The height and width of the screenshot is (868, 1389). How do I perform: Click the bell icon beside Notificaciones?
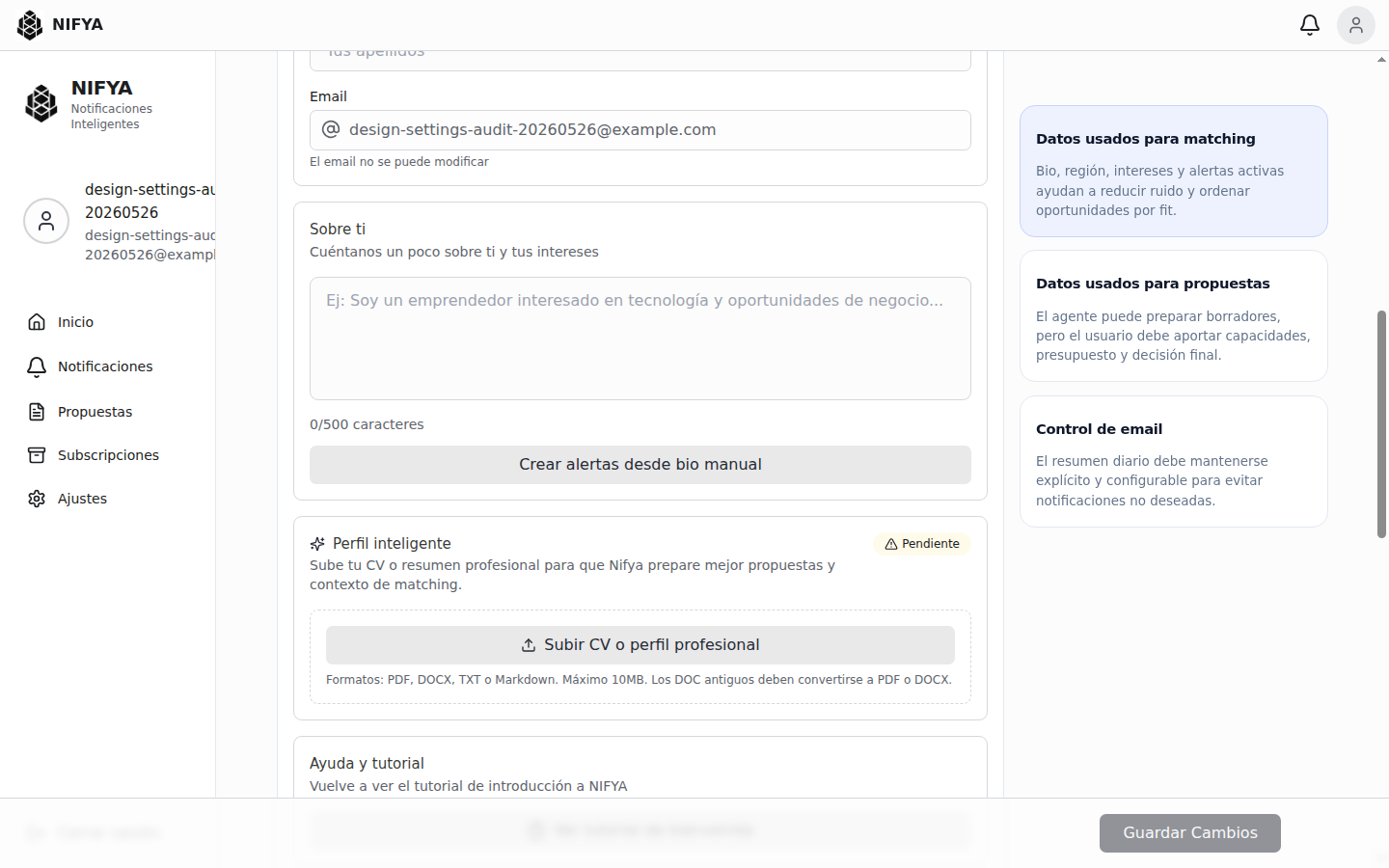point(37,366)
